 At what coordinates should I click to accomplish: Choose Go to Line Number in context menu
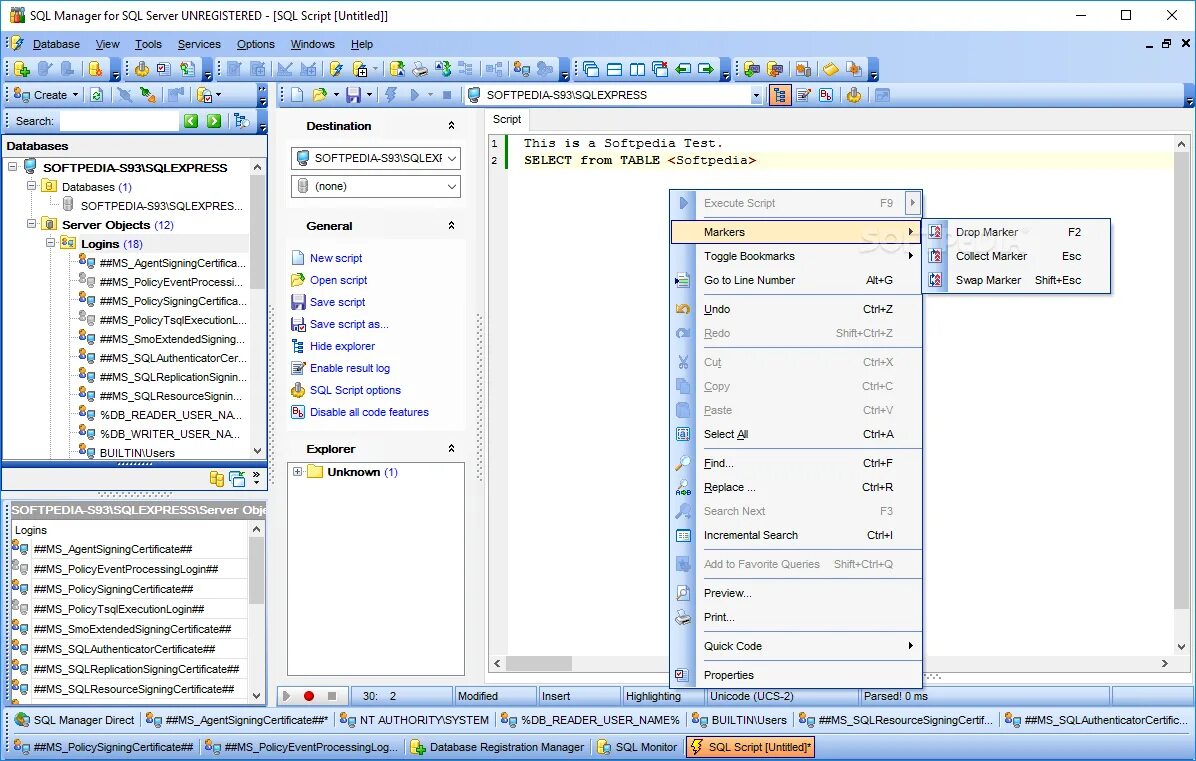click(796, 280)
